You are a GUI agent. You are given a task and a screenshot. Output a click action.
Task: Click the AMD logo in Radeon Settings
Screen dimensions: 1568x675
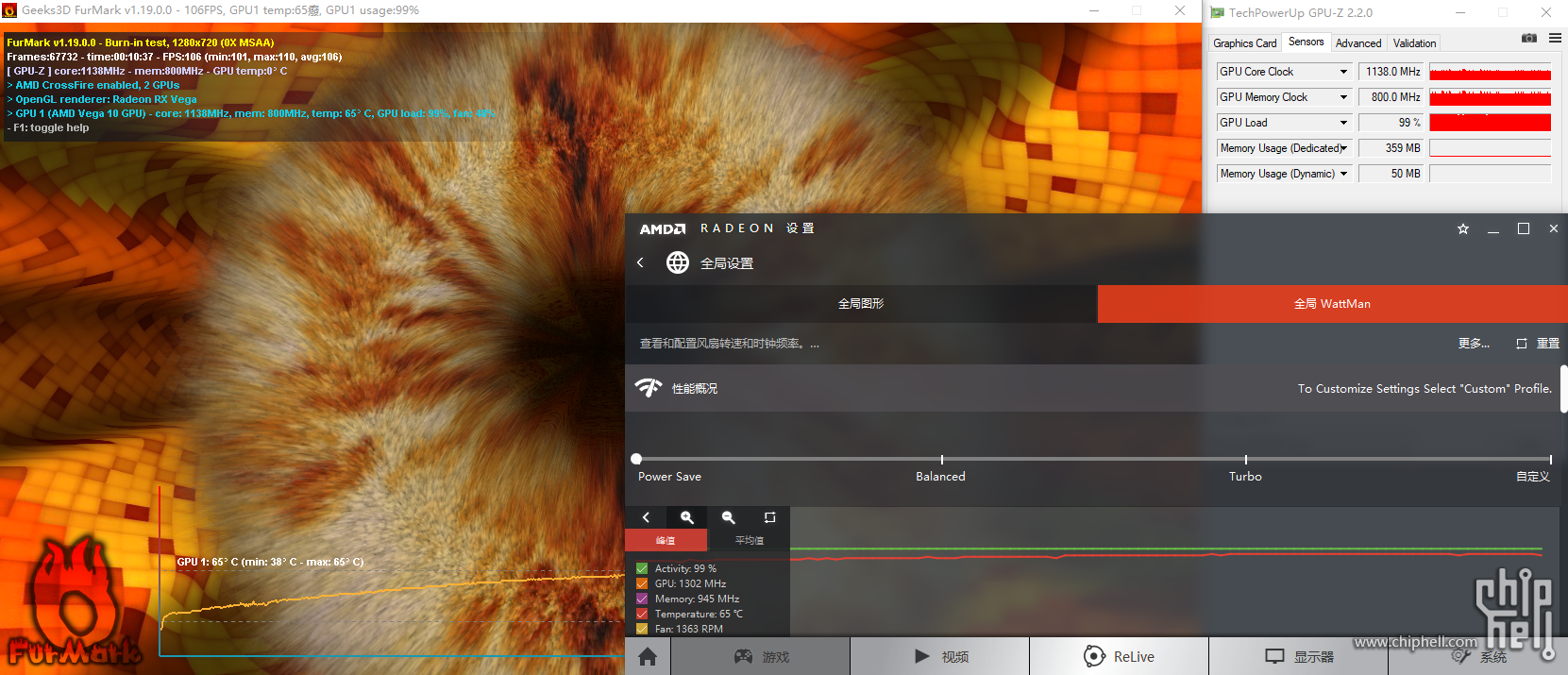click(663, 228)
